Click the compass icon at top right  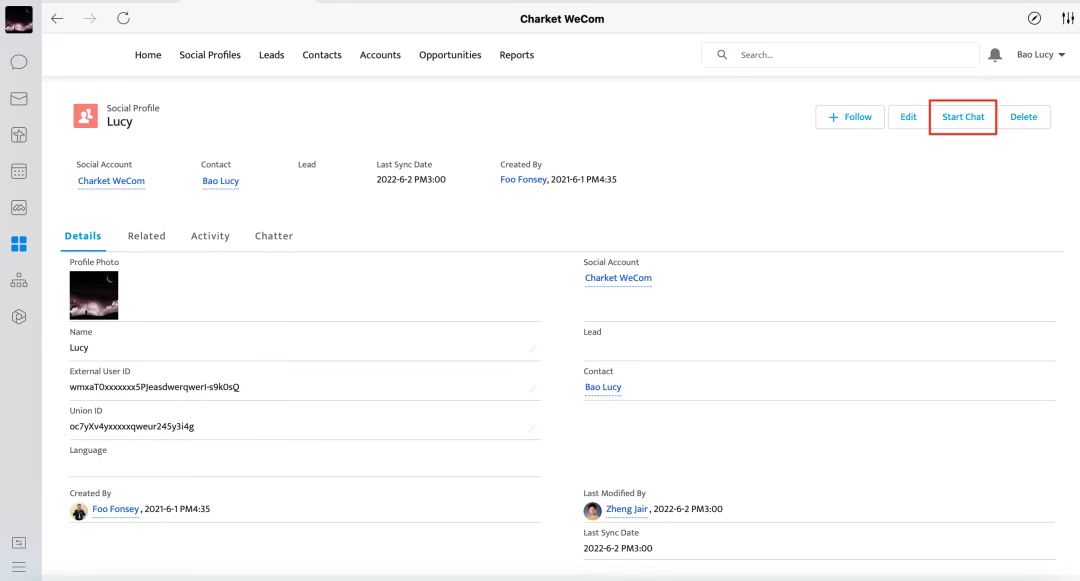[1034, 19]
